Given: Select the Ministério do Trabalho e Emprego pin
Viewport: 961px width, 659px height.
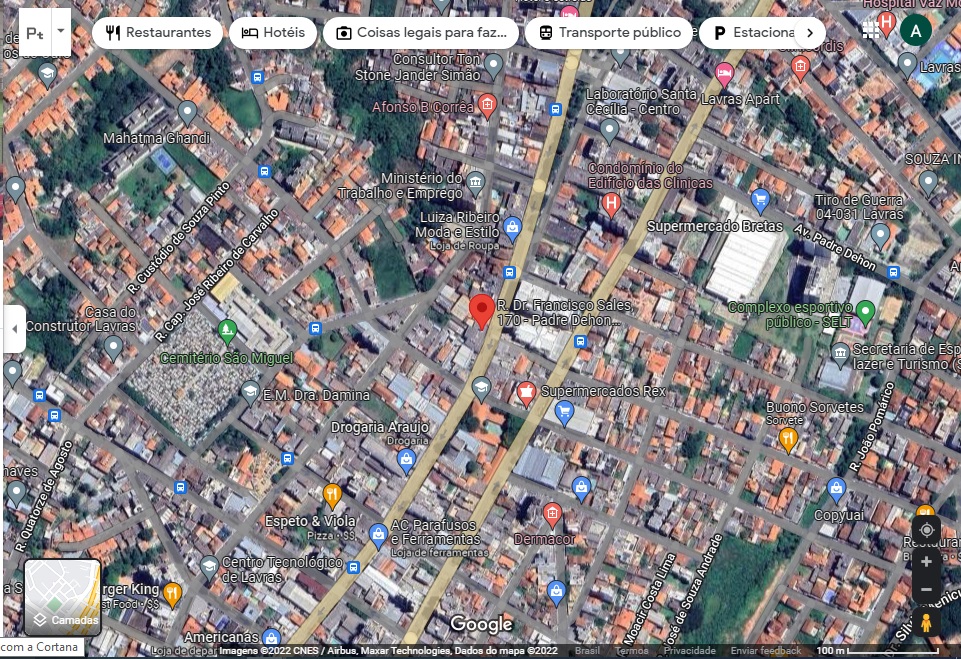Looking at the screenshot, I should click(476, 183).
